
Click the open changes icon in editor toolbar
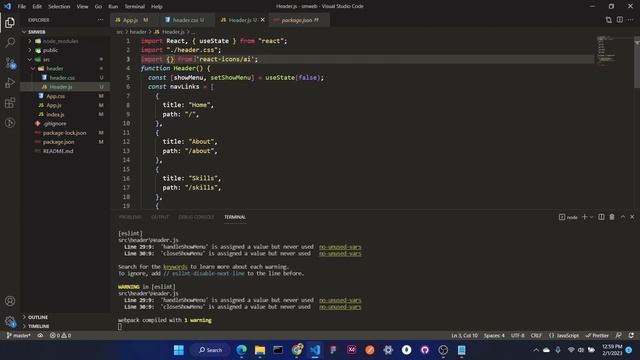(x=609, y=20)
